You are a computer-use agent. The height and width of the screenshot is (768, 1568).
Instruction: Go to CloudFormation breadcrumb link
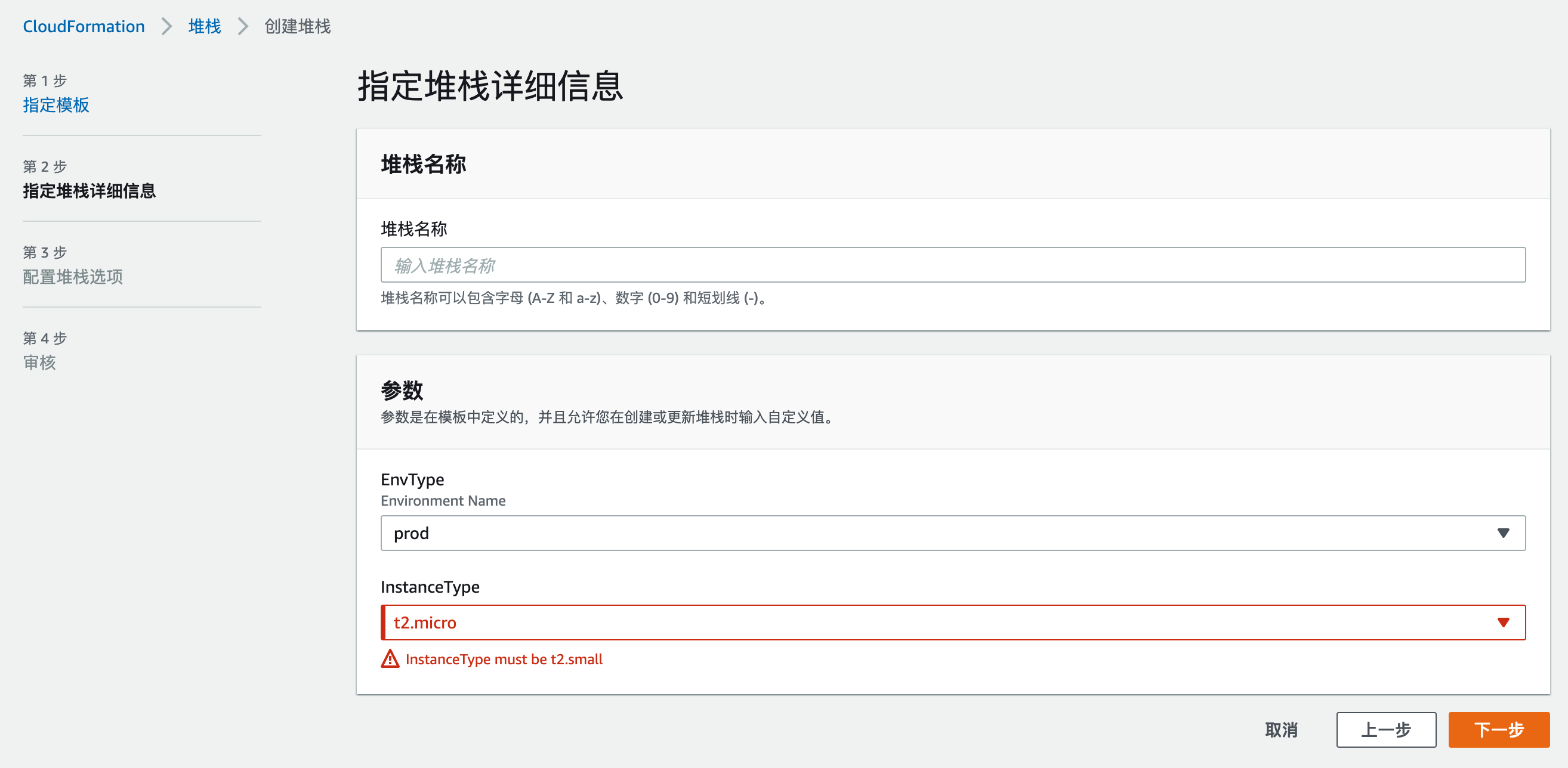[84, 27]
